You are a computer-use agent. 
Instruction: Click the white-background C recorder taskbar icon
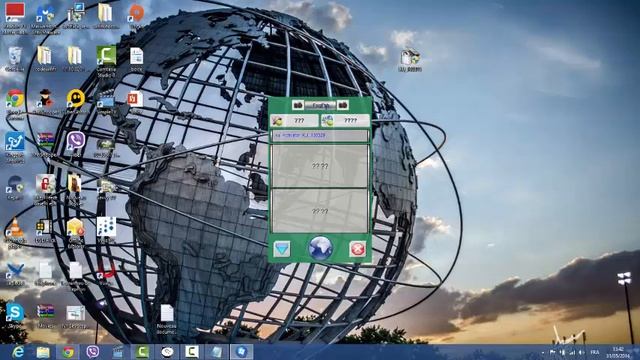(192, 352)
